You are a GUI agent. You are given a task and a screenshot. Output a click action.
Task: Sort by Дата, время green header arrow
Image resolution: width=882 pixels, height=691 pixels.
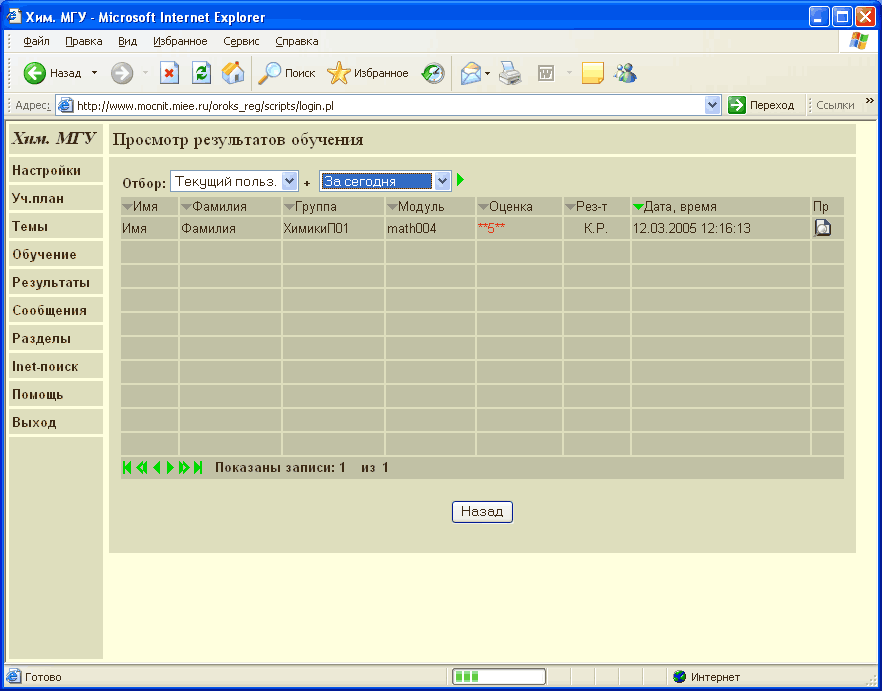[638, 207]
